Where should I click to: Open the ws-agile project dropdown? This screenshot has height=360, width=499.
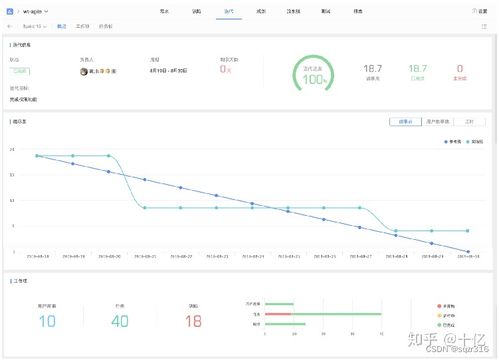(36, 12)
